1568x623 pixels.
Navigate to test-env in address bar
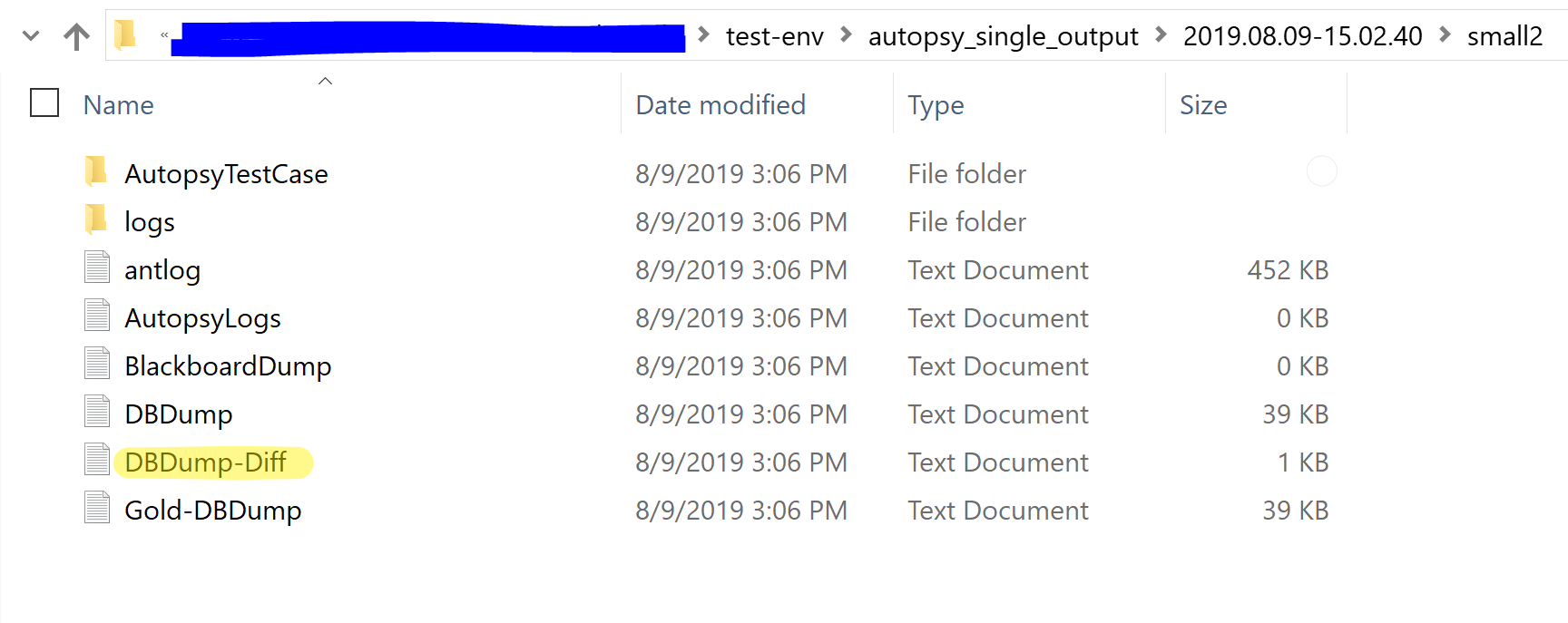point(775,36)
